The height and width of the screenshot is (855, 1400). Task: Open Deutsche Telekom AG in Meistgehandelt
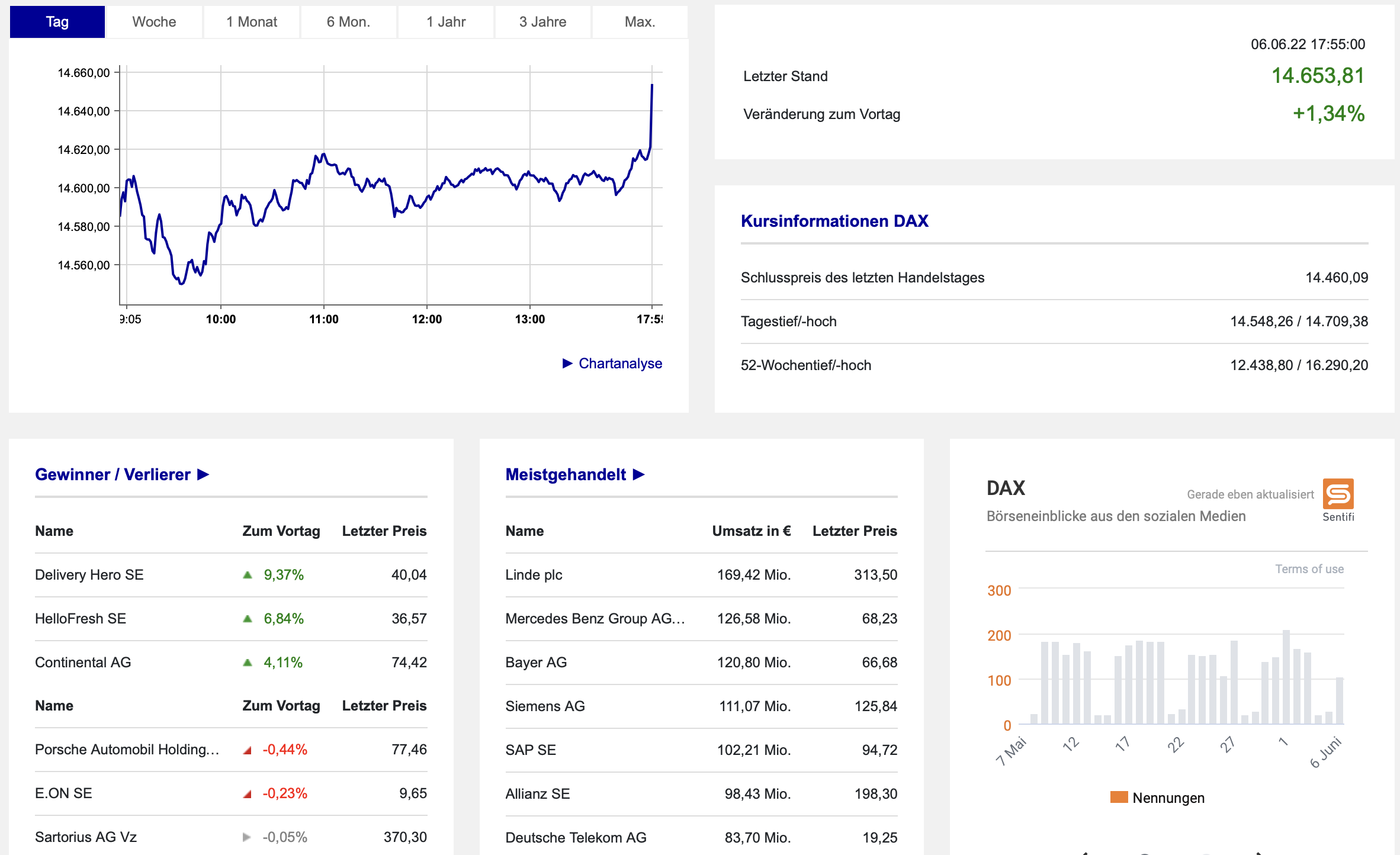click(x=576, y=838)
